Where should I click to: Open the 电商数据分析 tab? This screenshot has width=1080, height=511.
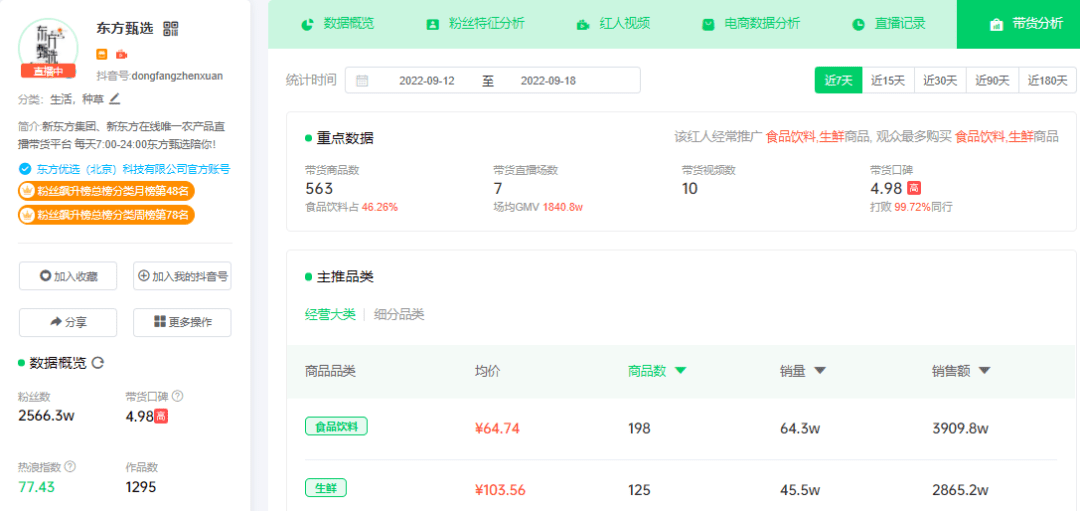pyautogui.click(x=751, y=24)
